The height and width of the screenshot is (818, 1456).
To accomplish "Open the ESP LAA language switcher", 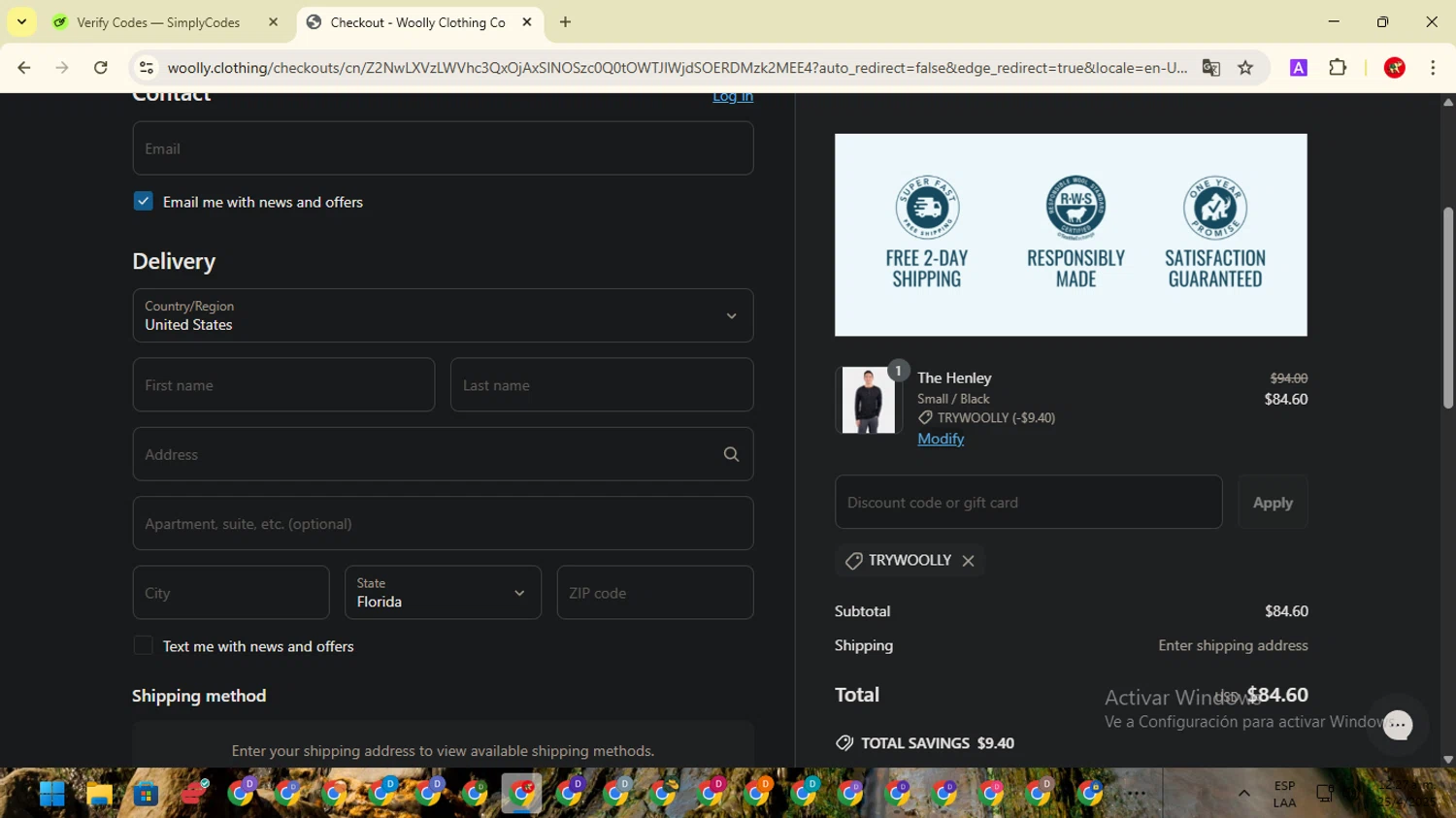I will pos(1284,794).
